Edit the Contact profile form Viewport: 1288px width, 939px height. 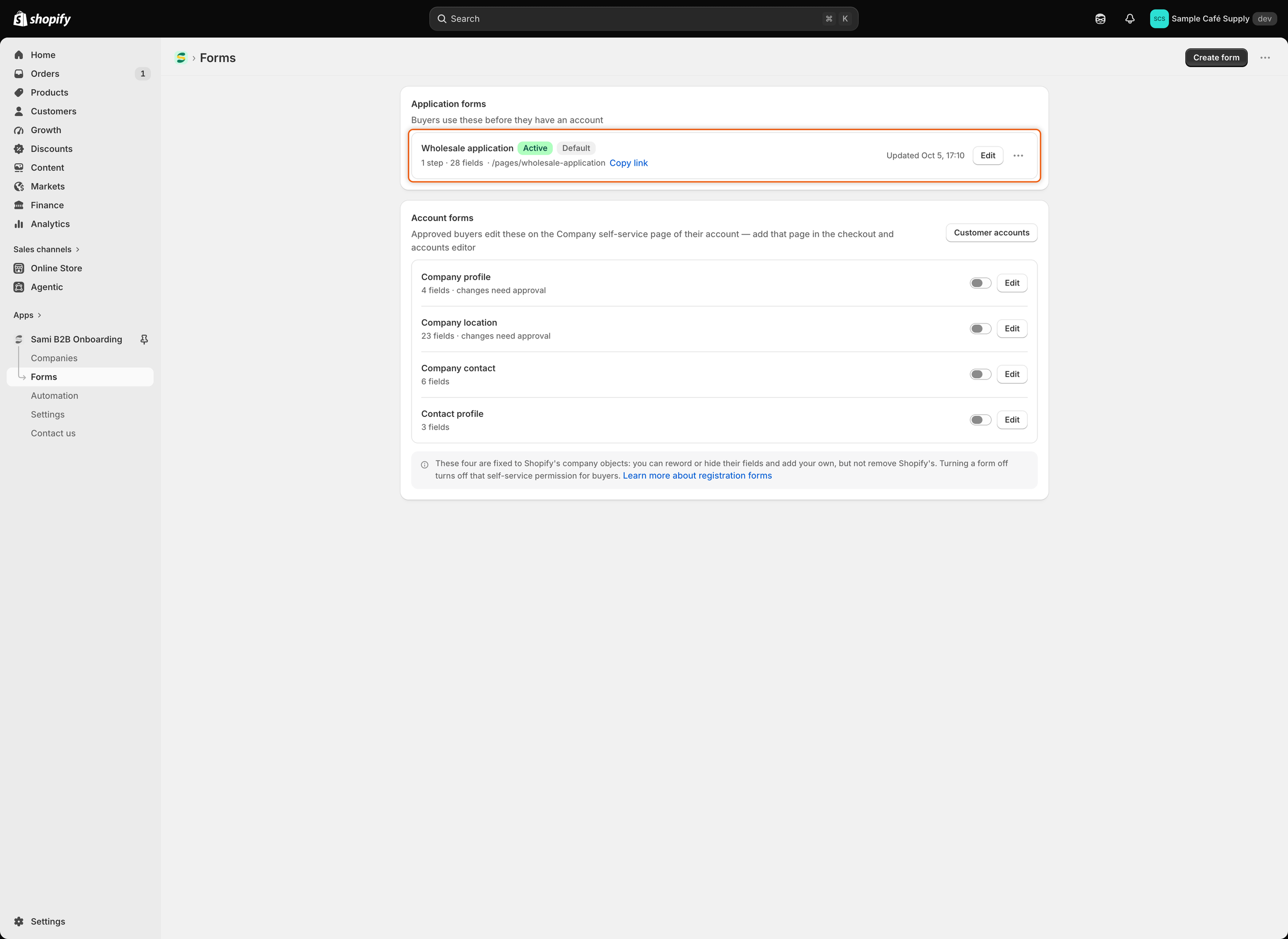1012,420
